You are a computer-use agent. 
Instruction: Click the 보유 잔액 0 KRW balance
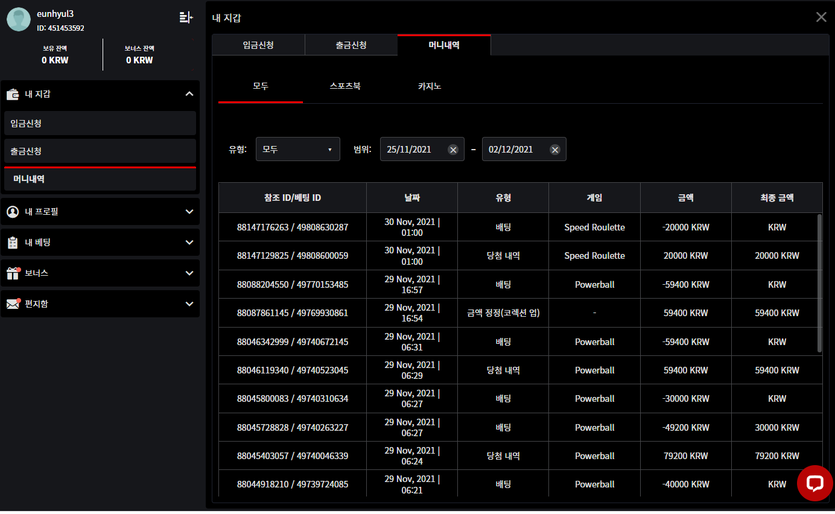tap(55, 55)
